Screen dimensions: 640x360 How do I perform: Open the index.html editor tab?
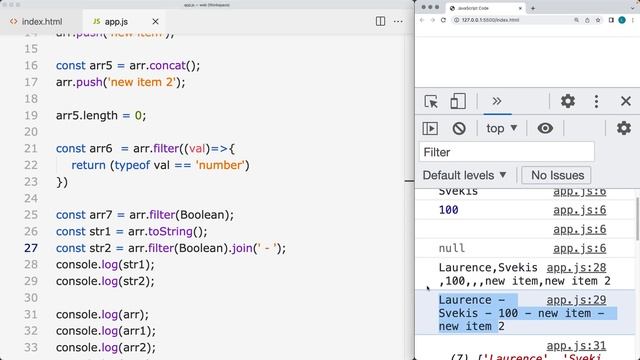37,21
